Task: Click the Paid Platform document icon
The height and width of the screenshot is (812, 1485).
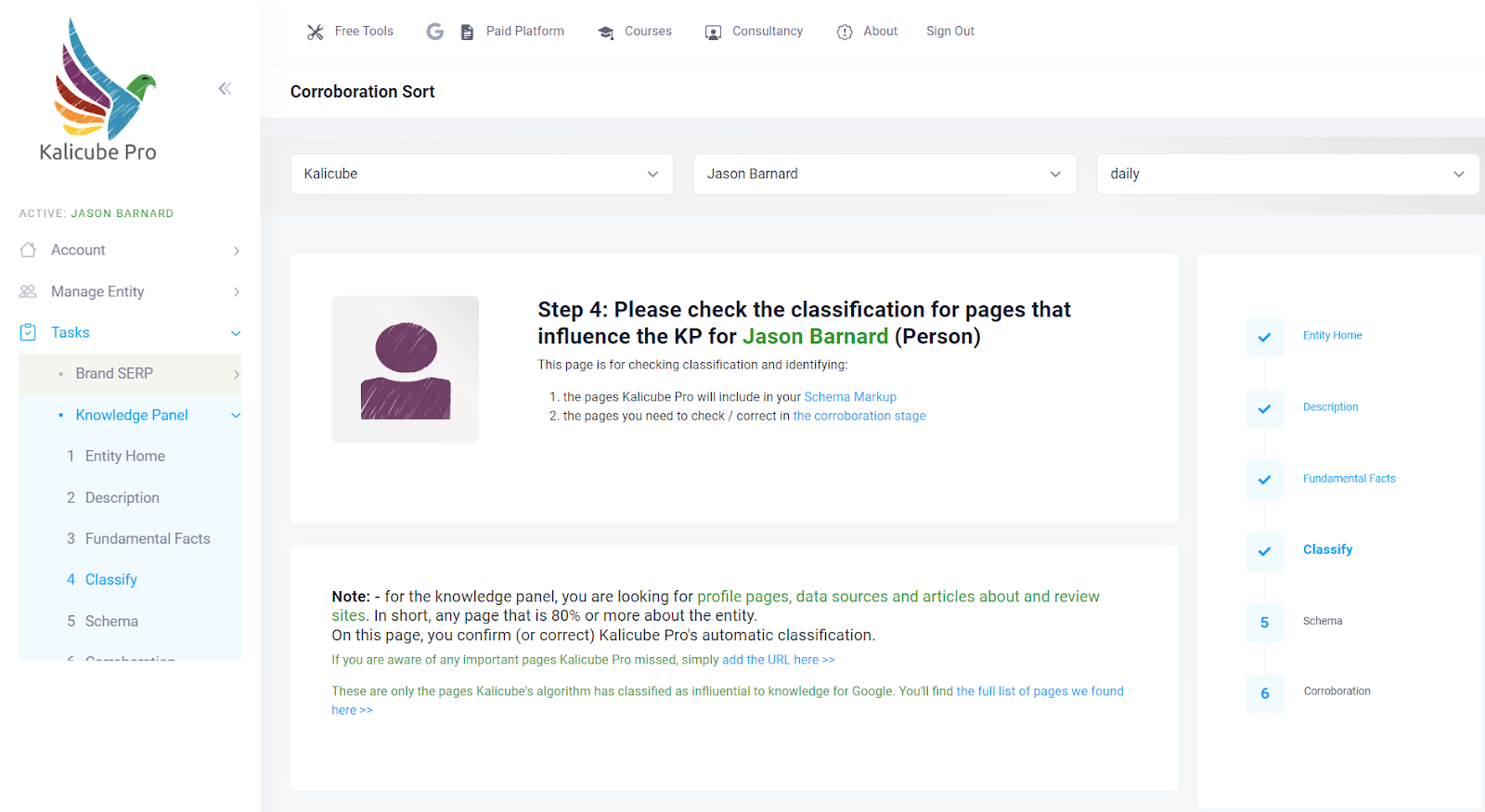Action: coord(467,32)
